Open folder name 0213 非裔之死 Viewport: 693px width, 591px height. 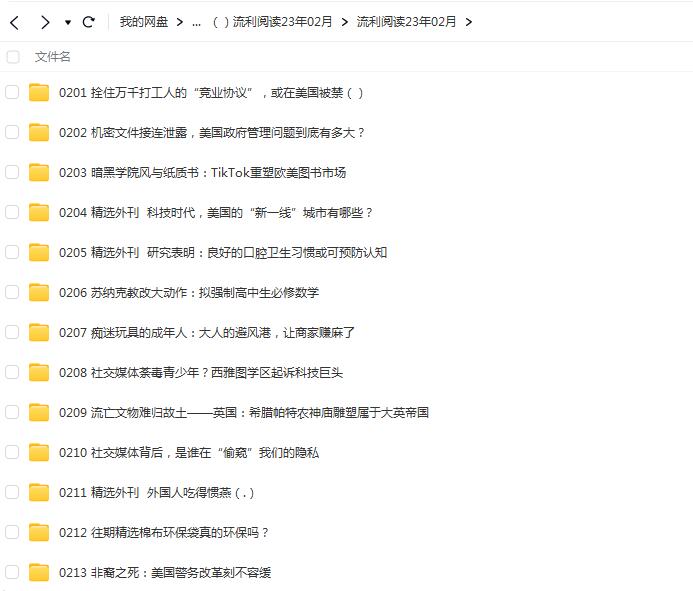point(165,572)
